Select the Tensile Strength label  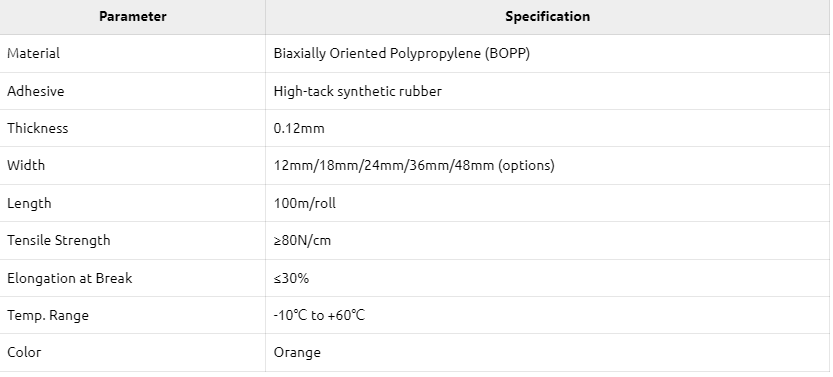(58, 241)
